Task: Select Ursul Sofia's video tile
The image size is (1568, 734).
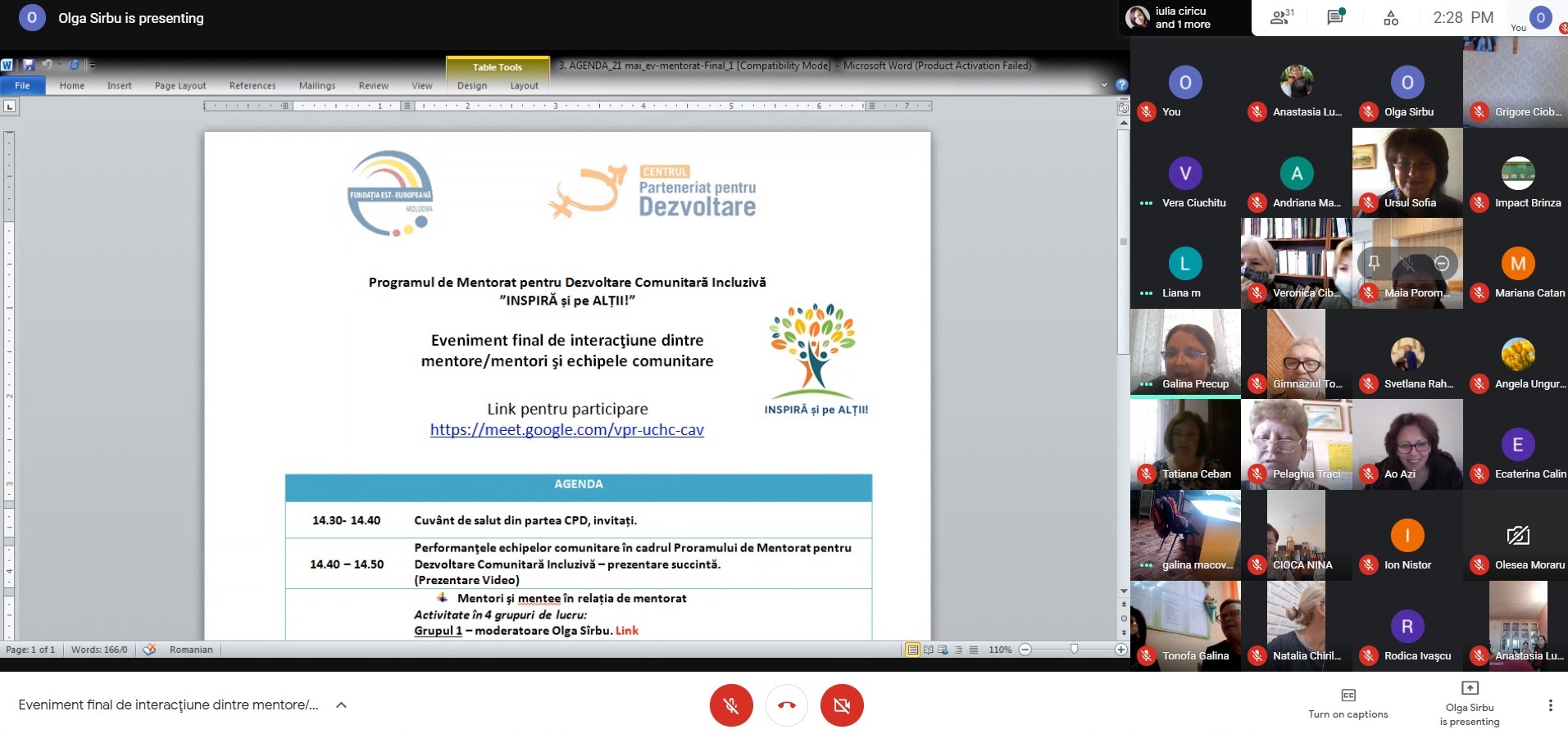Action: [1407, 172]
